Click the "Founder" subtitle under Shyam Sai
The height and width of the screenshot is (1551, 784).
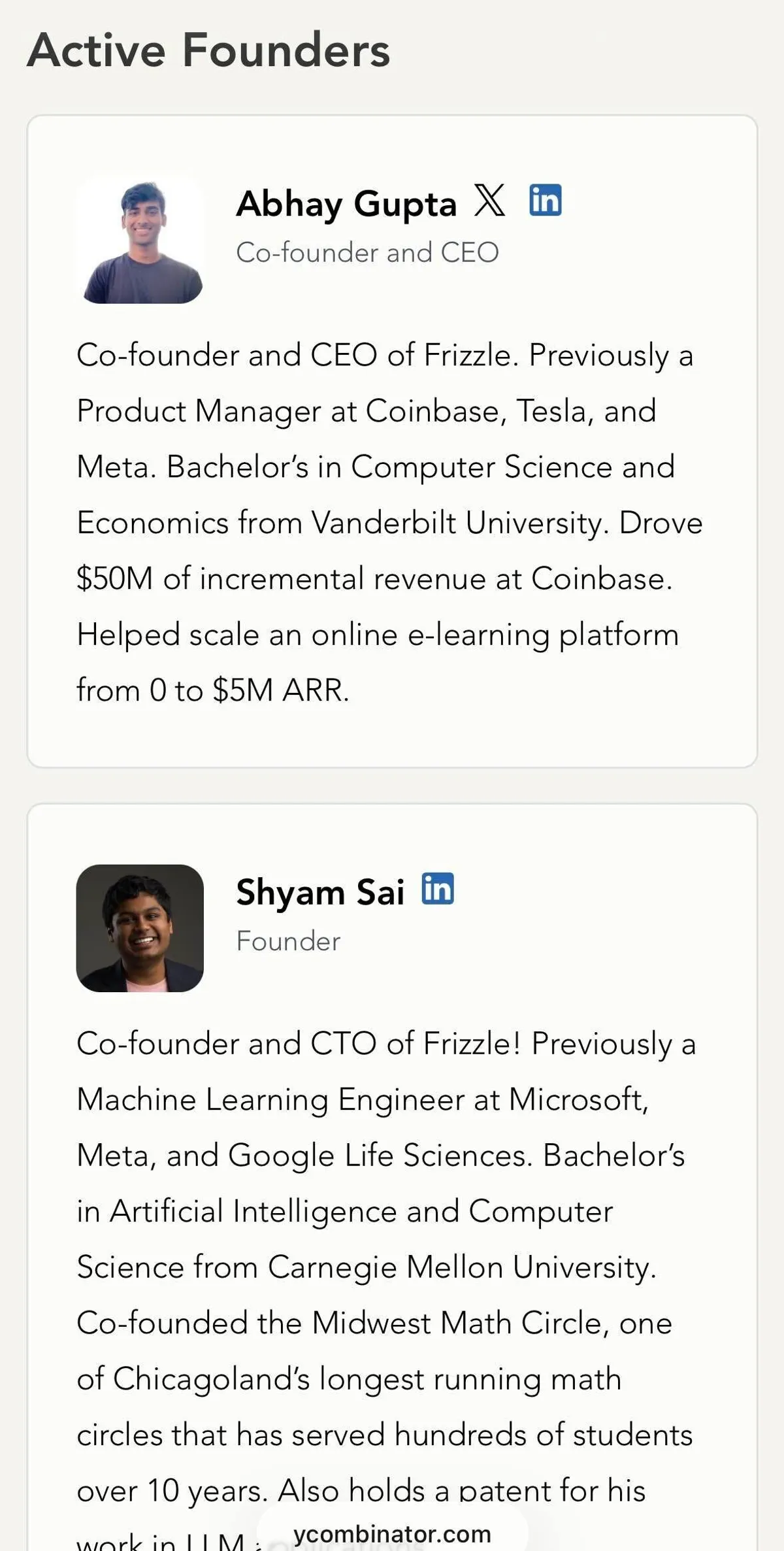pos(288,941)
